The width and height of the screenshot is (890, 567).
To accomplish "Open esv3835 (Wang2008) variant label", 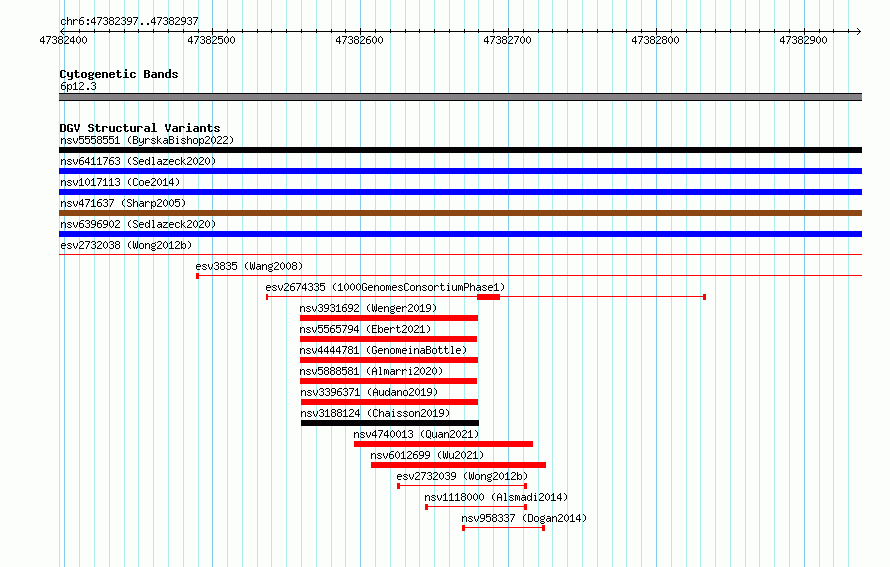I will tap(249, 266).
